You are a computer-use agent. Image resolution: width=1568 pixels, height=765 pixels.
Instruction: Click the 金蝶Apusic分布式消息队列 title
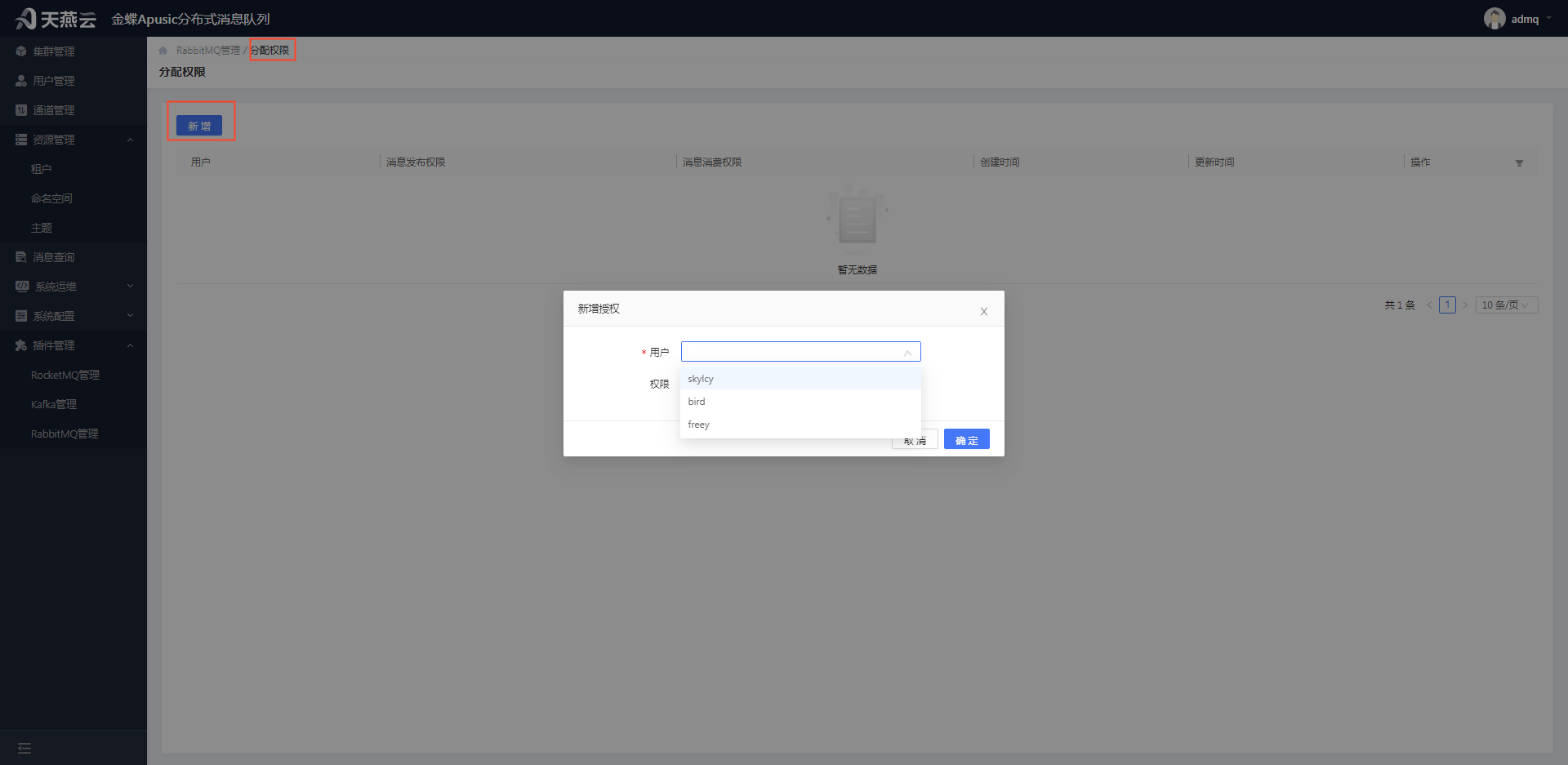click(x=190, y=19)
